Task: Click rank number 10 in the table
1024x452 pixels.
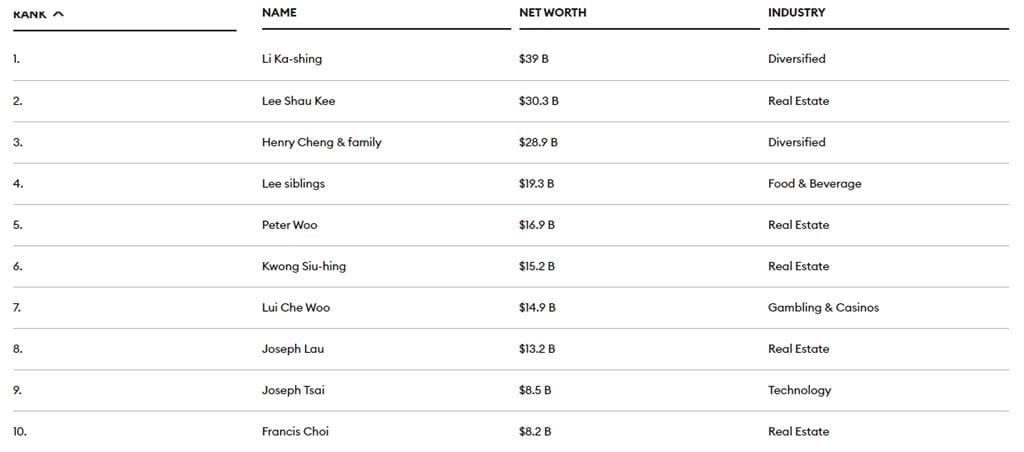Action: [20, 432]
